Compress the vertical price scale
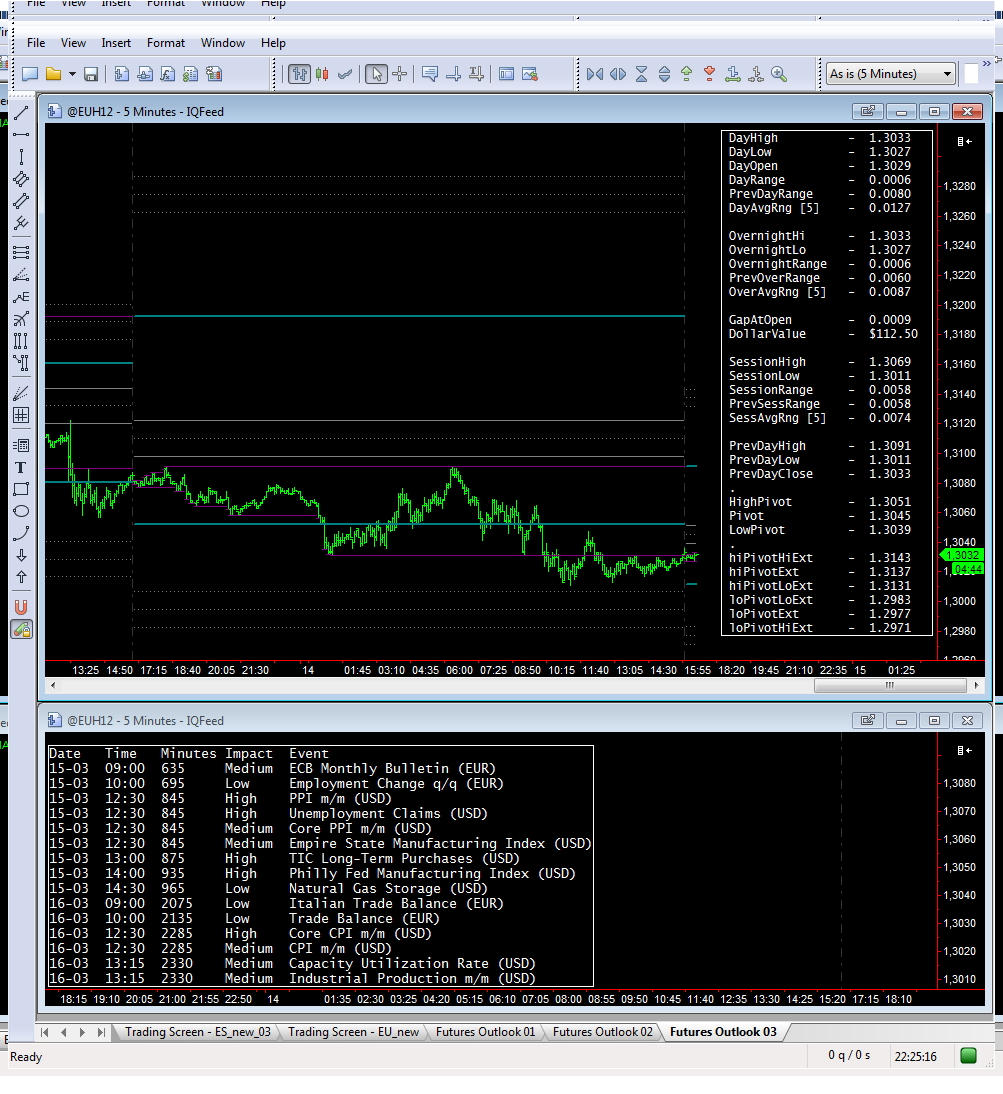This screenshot has height=1094, width=1003. [642, 74]
